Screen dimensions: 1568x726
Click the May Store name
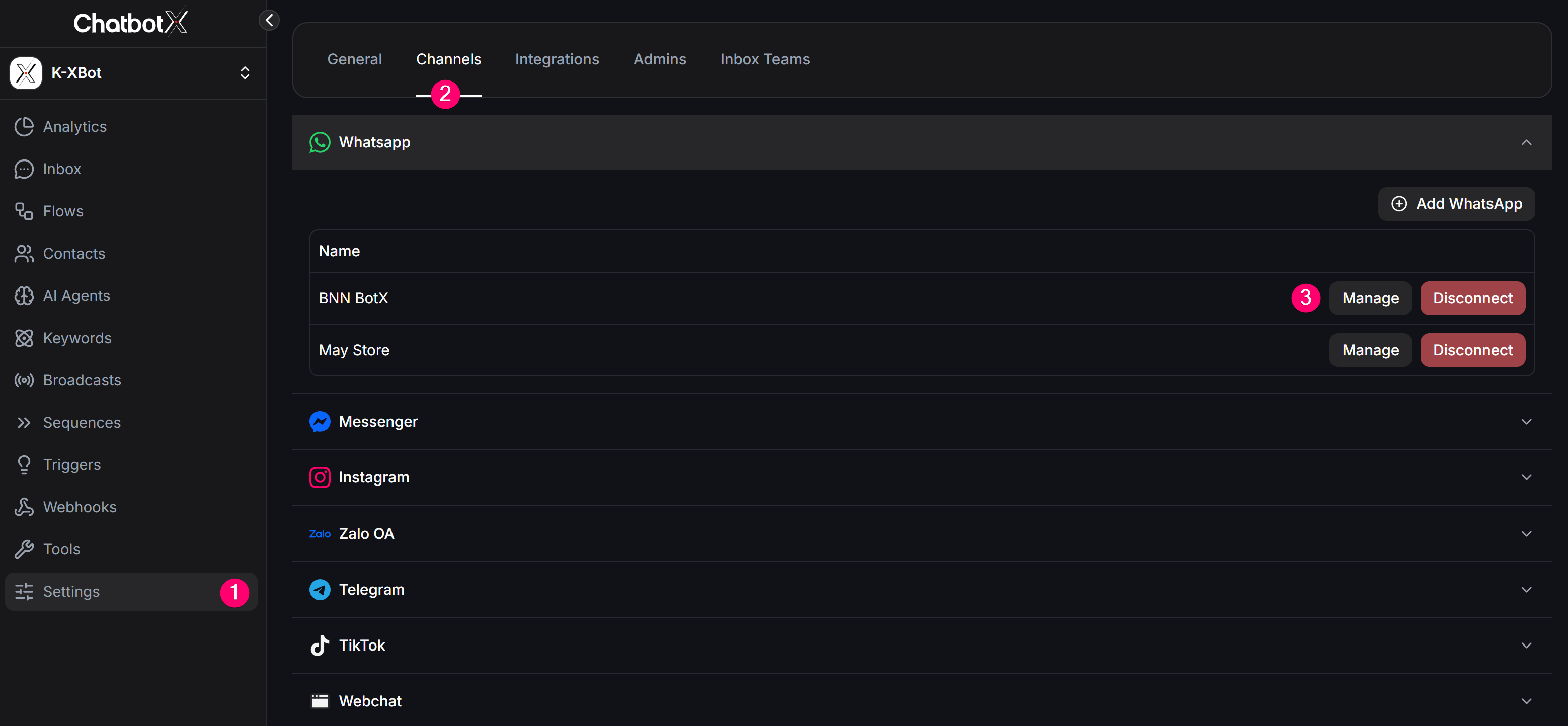pos(354,350)
